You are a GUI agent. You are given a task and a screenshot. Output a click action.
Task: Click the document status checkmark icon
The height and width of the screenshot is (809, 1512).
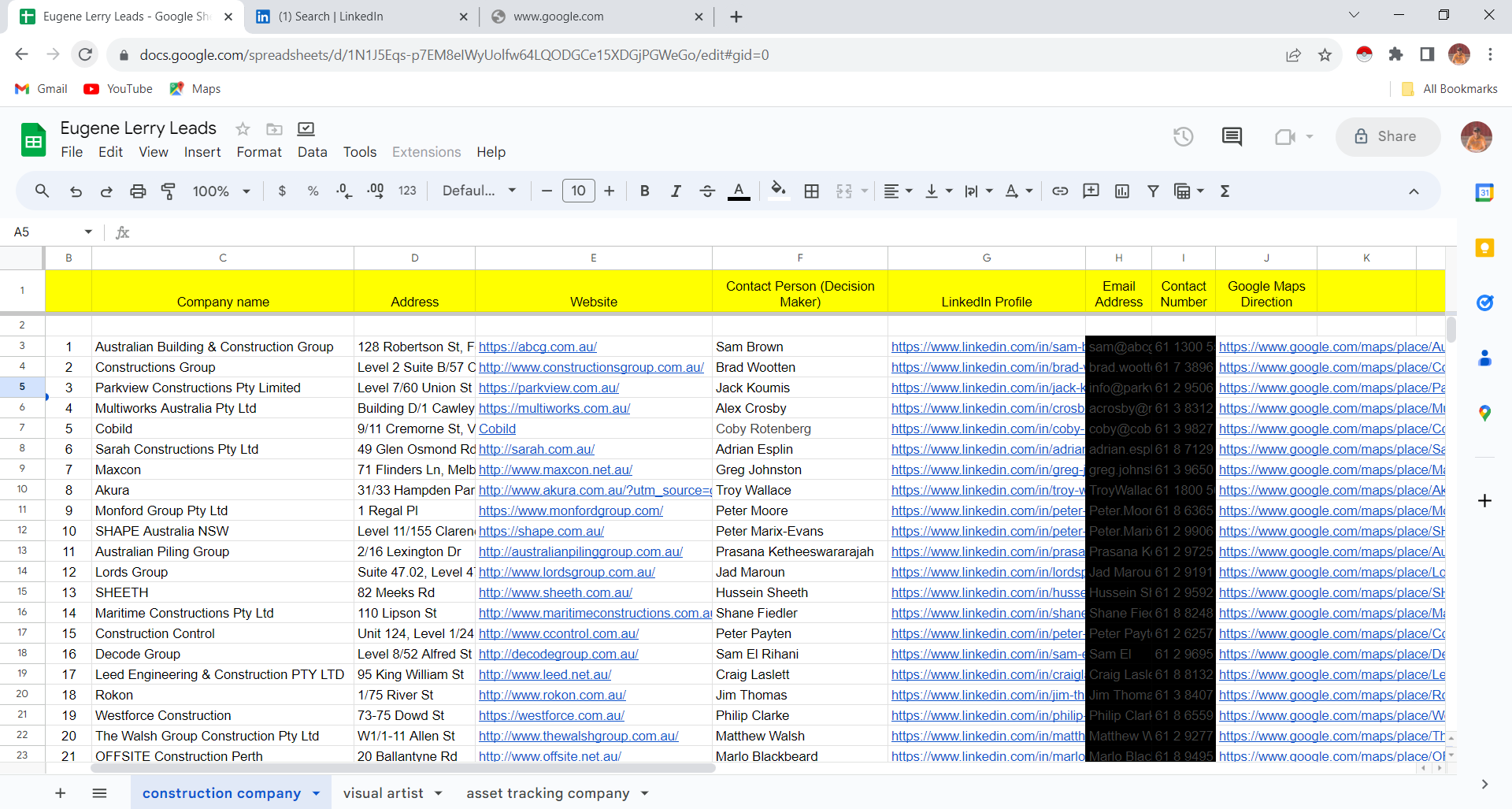tap(306, 128)
